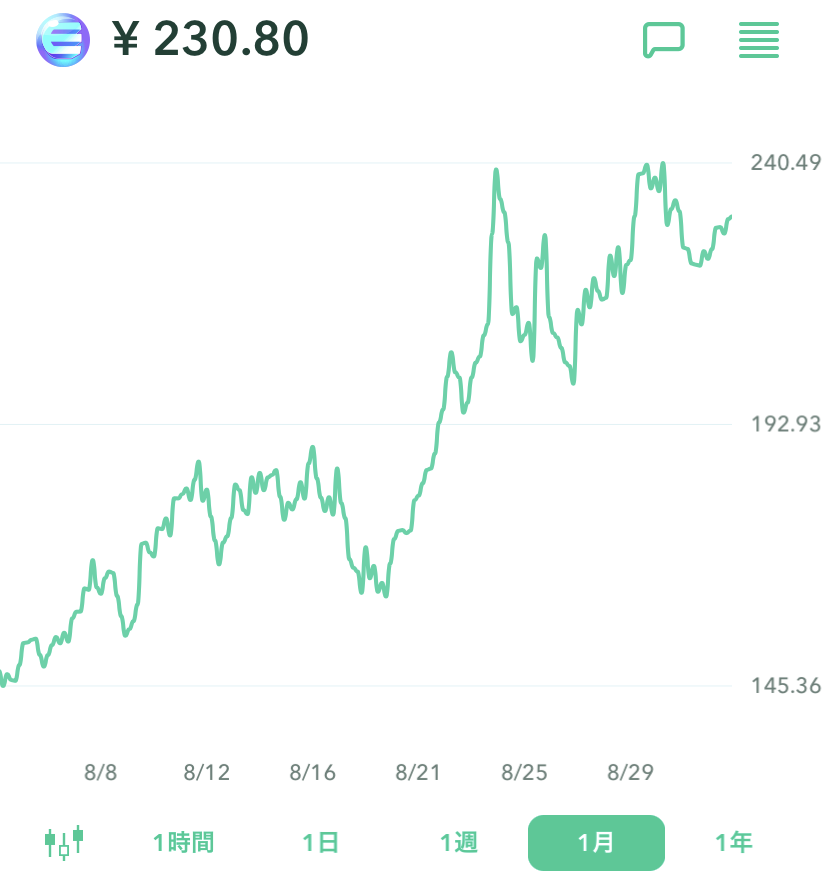Select the 1月 time range button
The image size is (827, 894).
[596, 842]
